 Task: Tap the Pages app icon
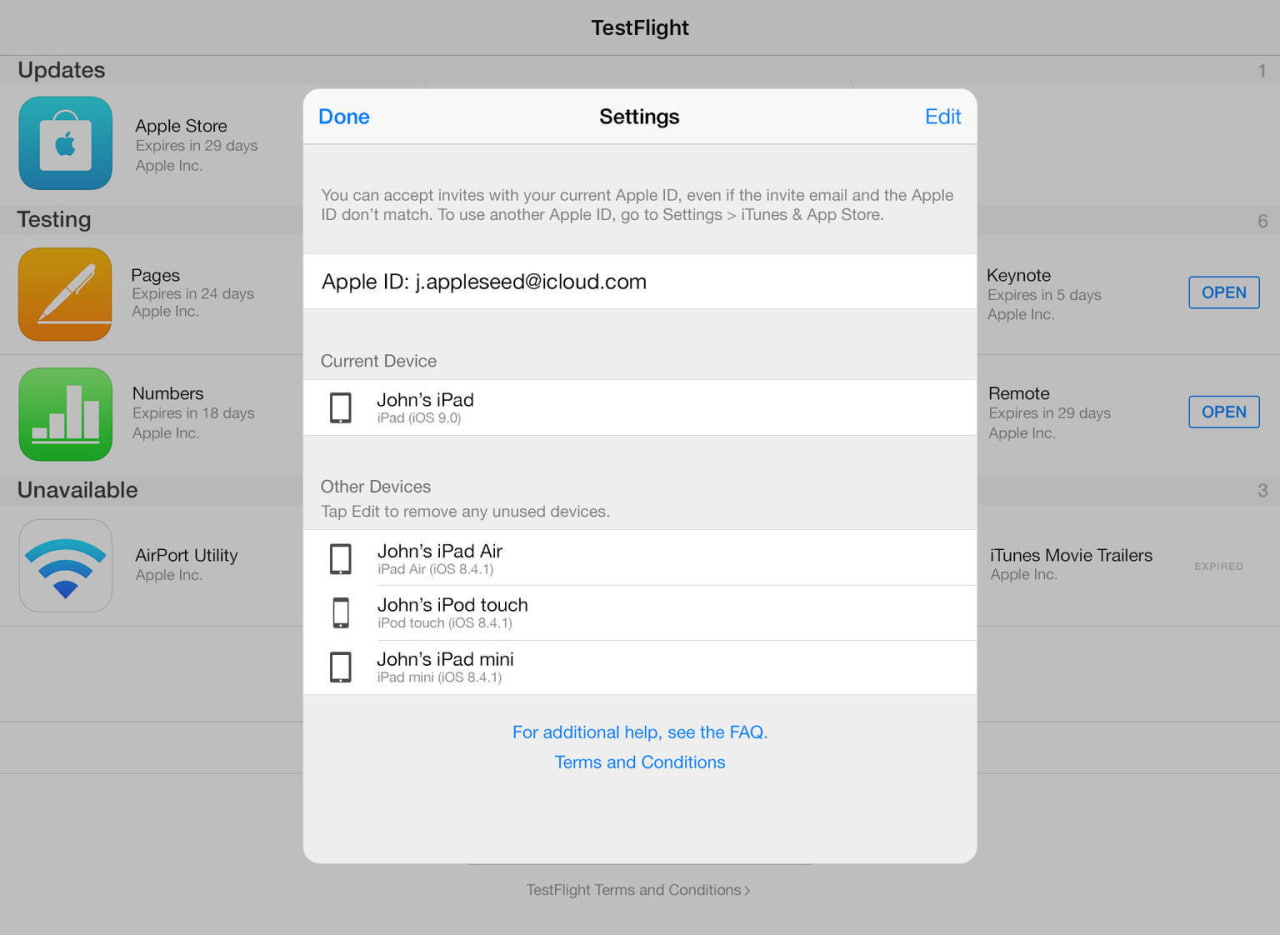pyautogui.click(x=65, y=294)
